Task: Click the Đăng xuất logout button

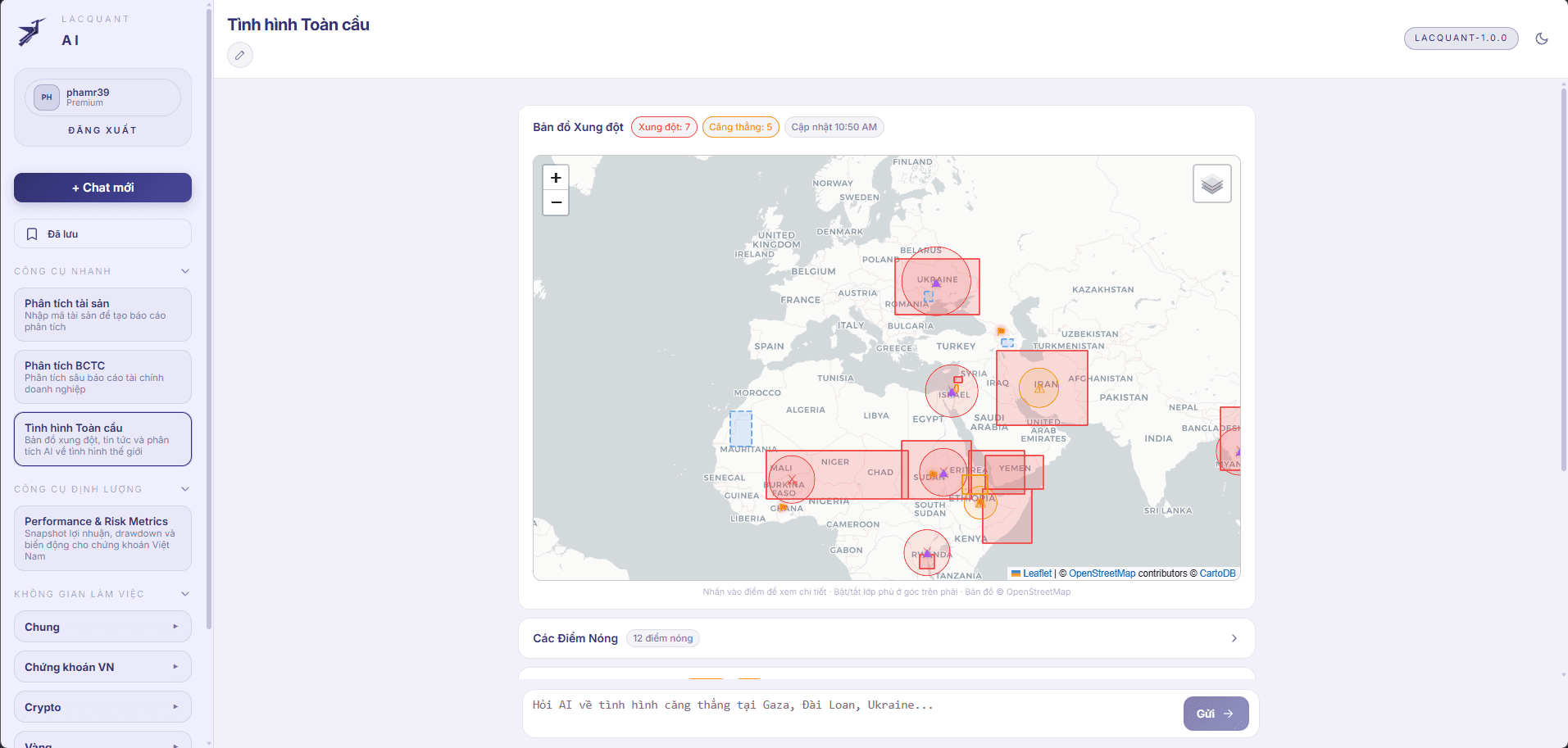Action: coord(102,130)
